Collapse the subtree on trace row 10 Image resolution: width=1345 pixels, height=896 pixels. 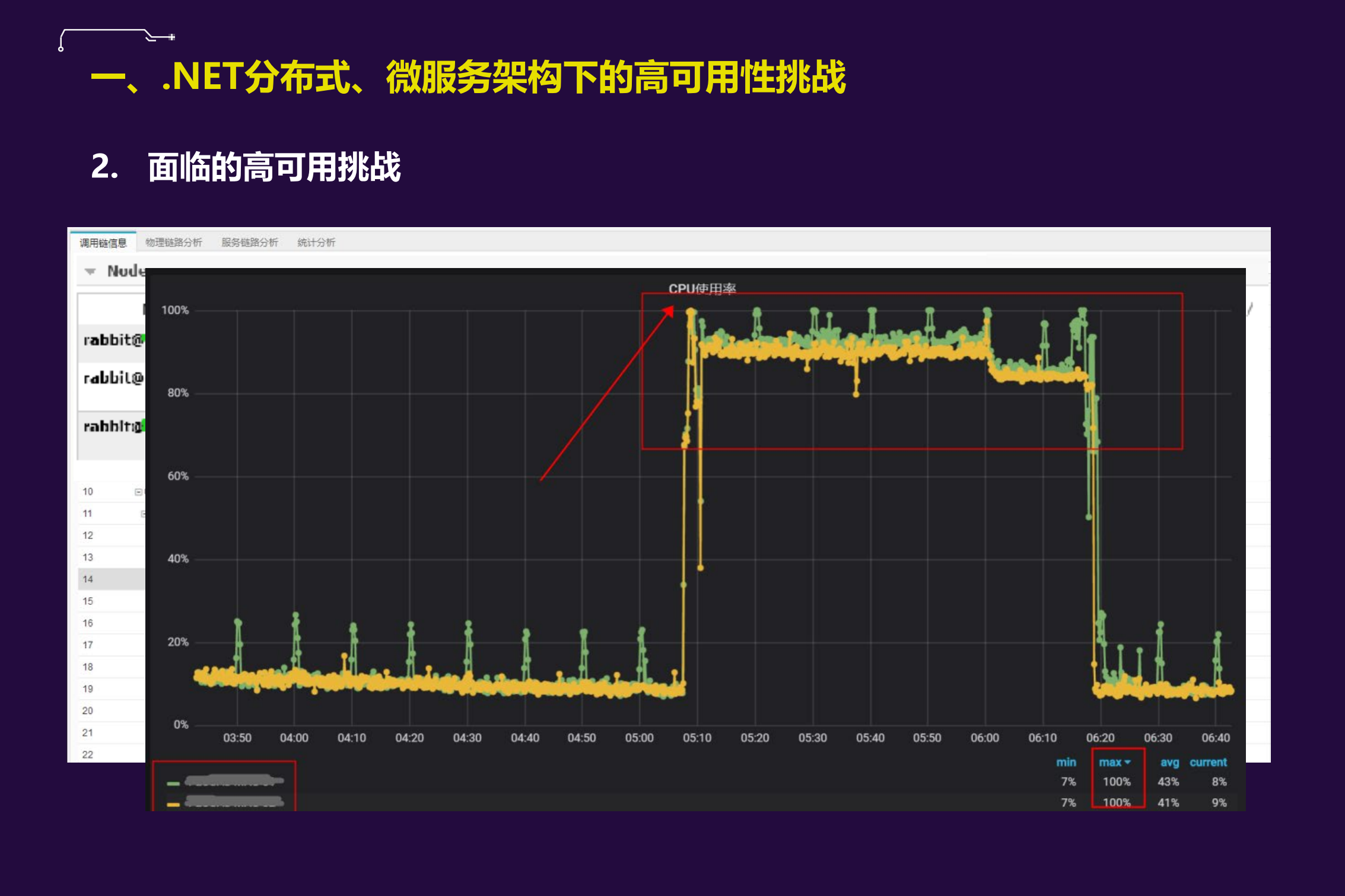[138, 491]
